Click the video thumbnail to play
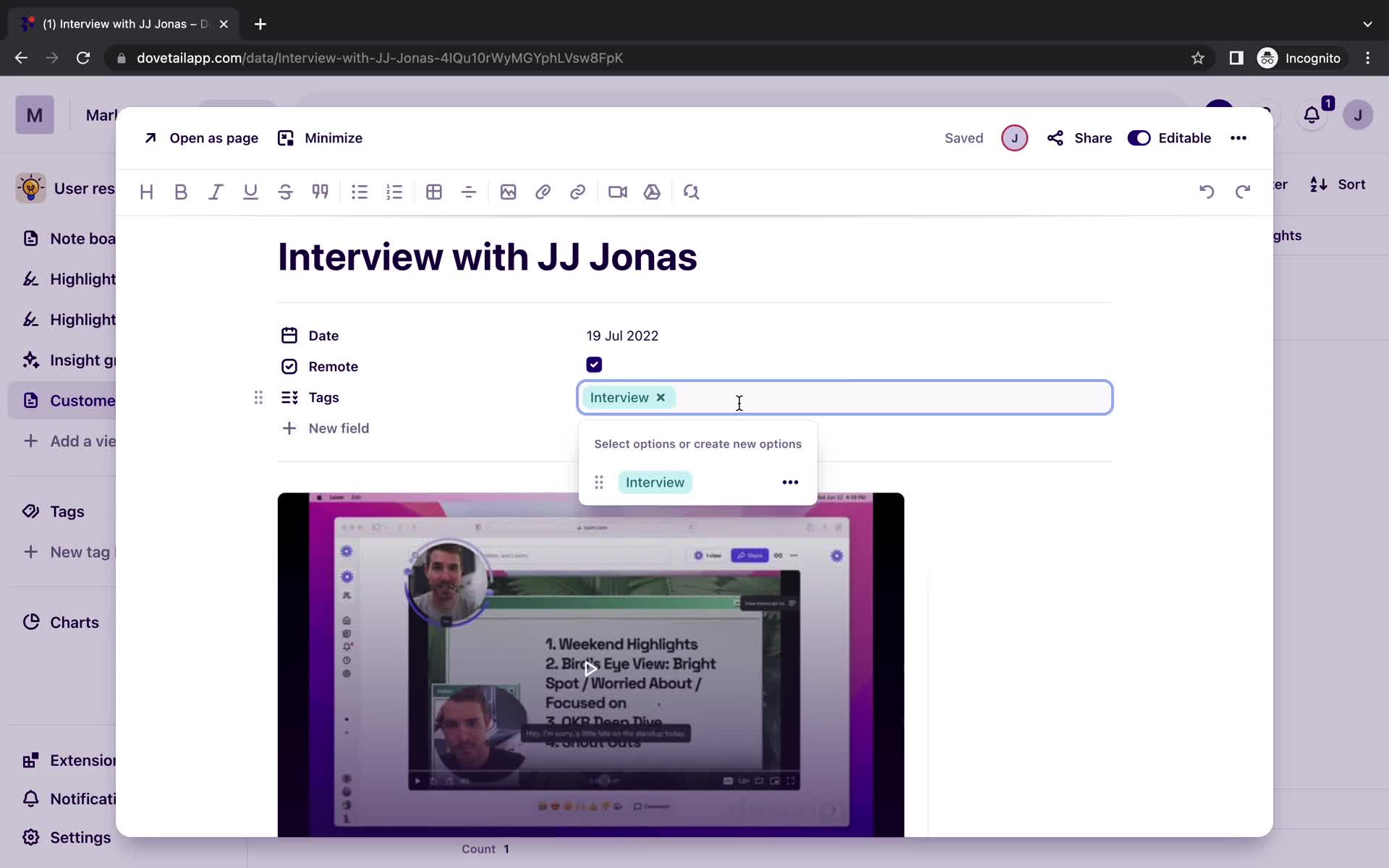Screen dimensions: 1389x868 click(590, 664)
